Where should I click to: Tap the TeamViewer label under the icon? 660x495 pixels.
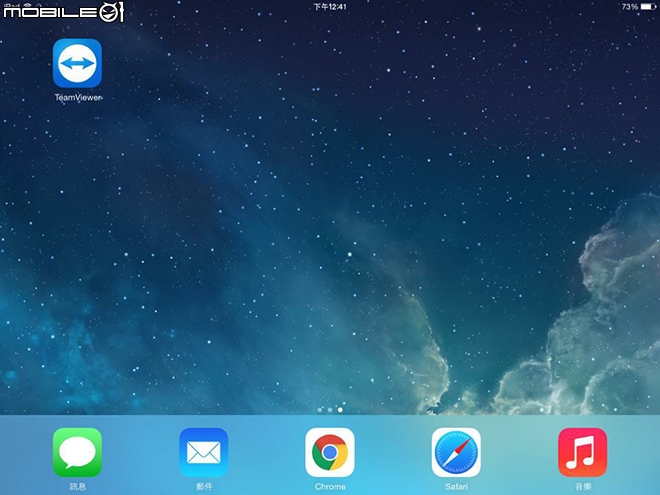click(x=78, y=97)
